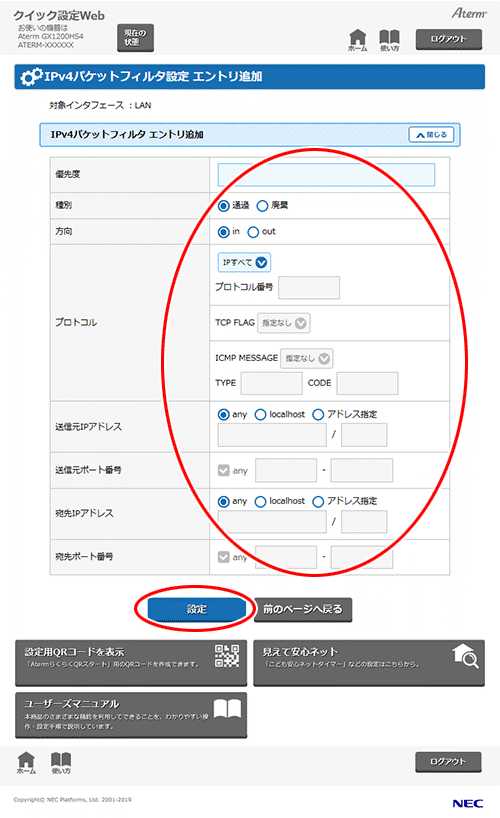
Task: Open ユーザーズマニュアル panel
Action: pyautogui.click(x=131, y=715)
